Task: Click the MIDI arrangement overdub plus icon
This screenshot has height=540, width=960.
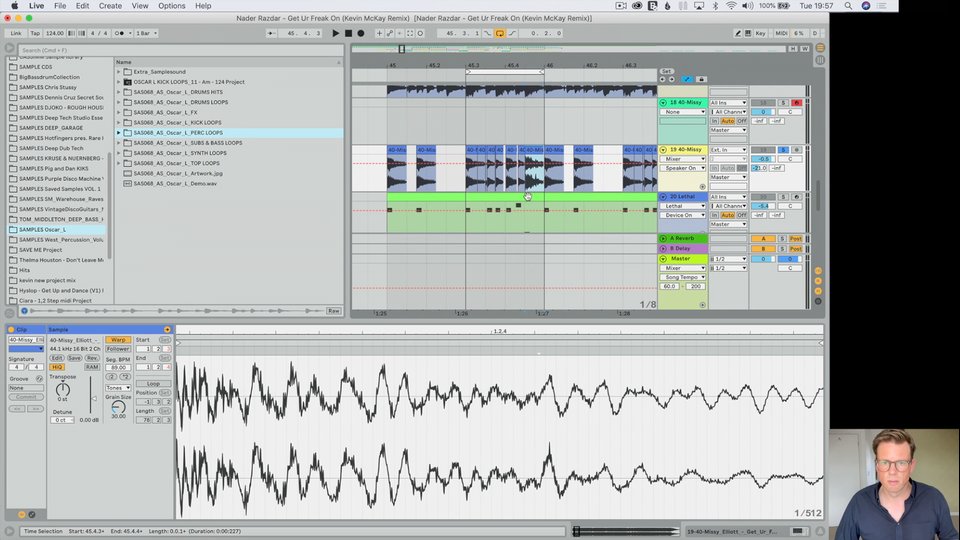Action: pos(379,33)
